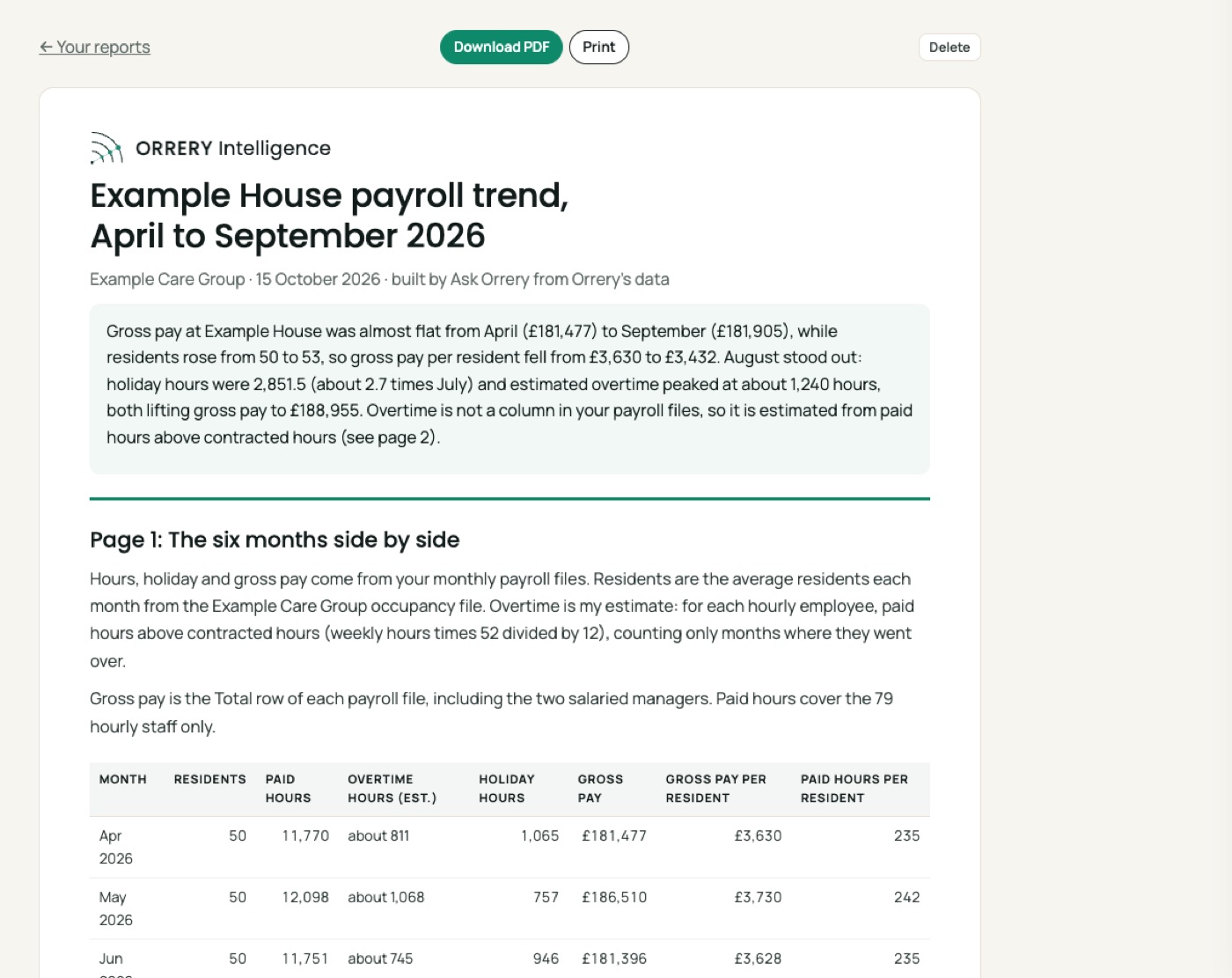Click the OVERTIME HOURS (EST.) column header

click(x=392, y=789)
